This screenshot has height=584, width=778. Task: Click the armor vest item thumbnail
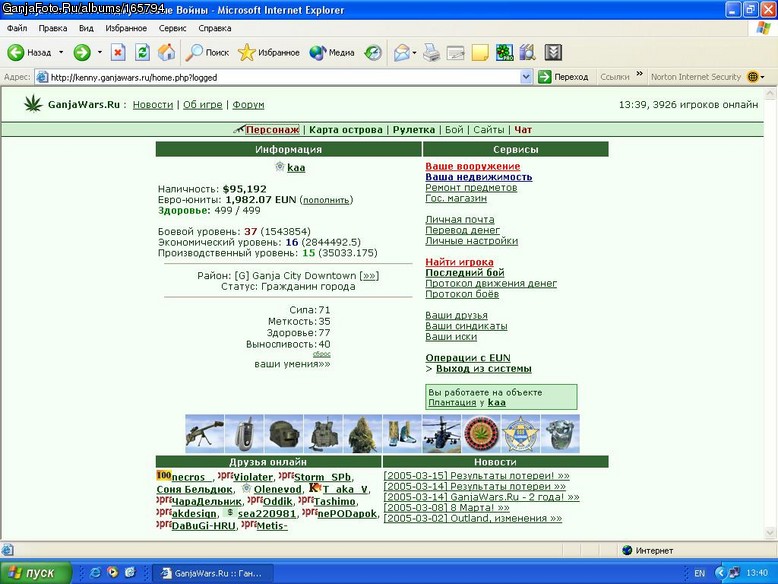click(323, 434)
